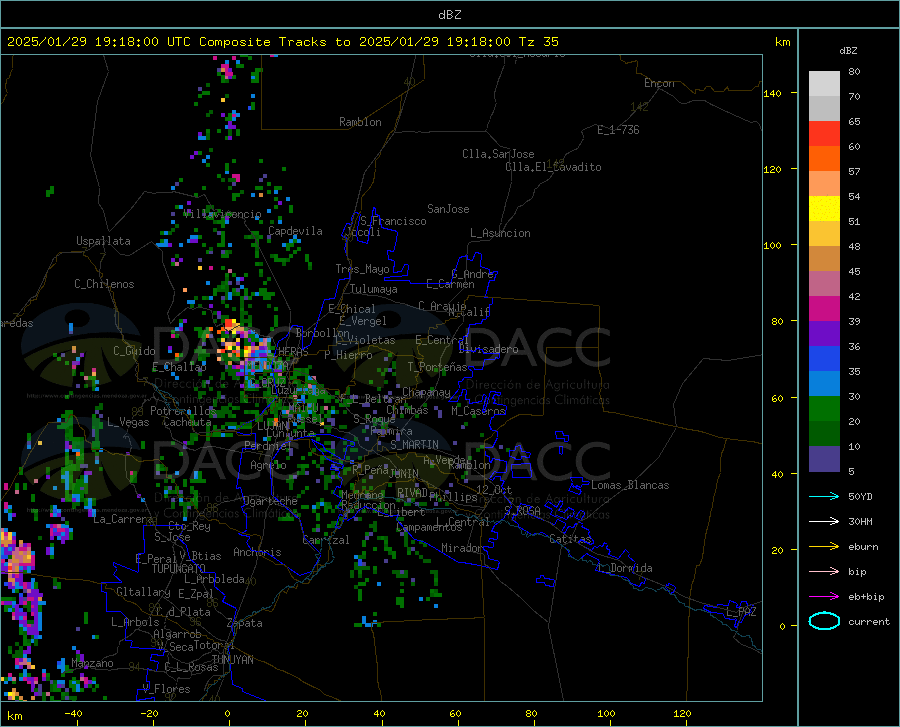Click the 'Villavicencio' map label
Screen dimensions: 900x727
tap(223, 214)
